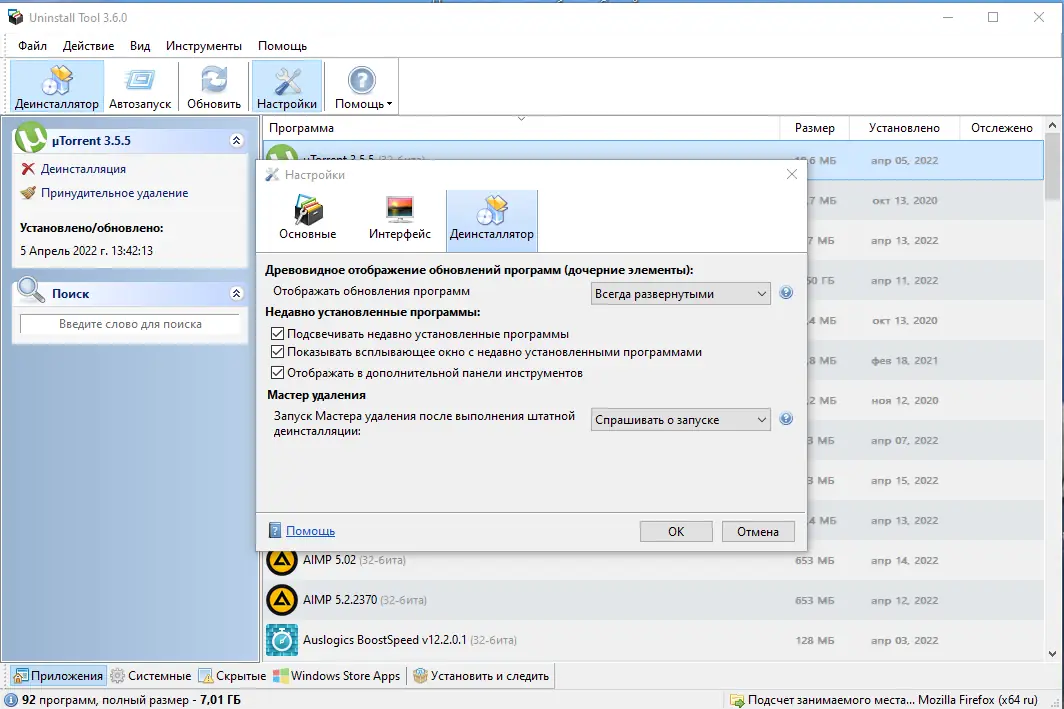The height and width of the screenshot is (709, 1064).
Task: Click the search field Введите слово для поиска
Action: click(130, 324)
